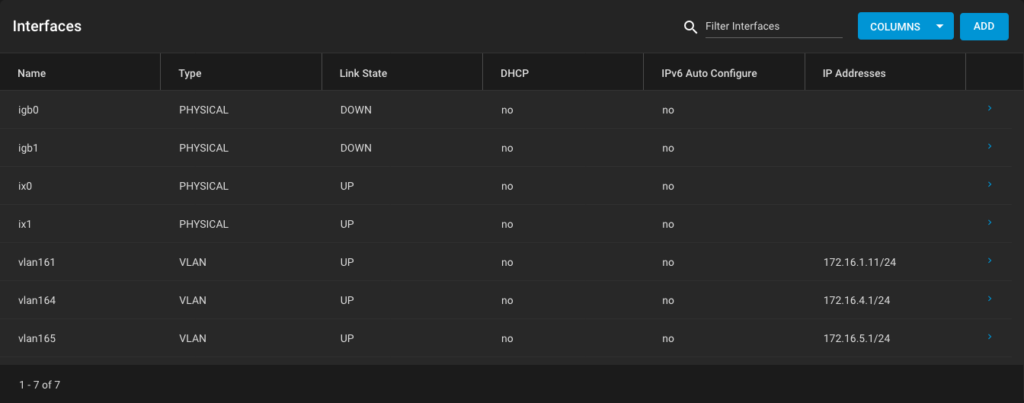Open the COLUMNS dropdown menu
Viewport: 1024px width, 403px height.
pos(905,27)
